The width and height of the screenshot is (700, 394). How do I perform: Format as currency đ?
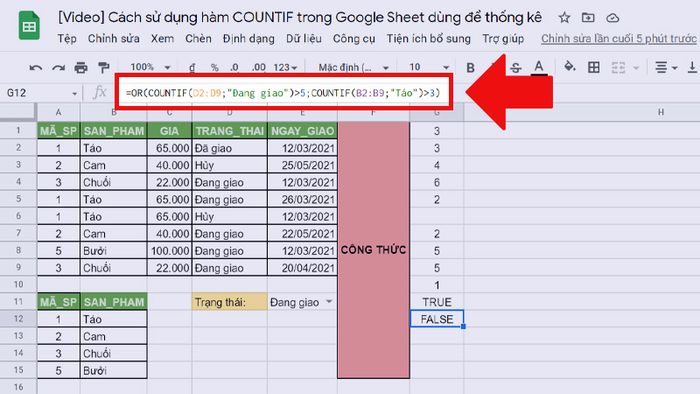tap(192, 67)
